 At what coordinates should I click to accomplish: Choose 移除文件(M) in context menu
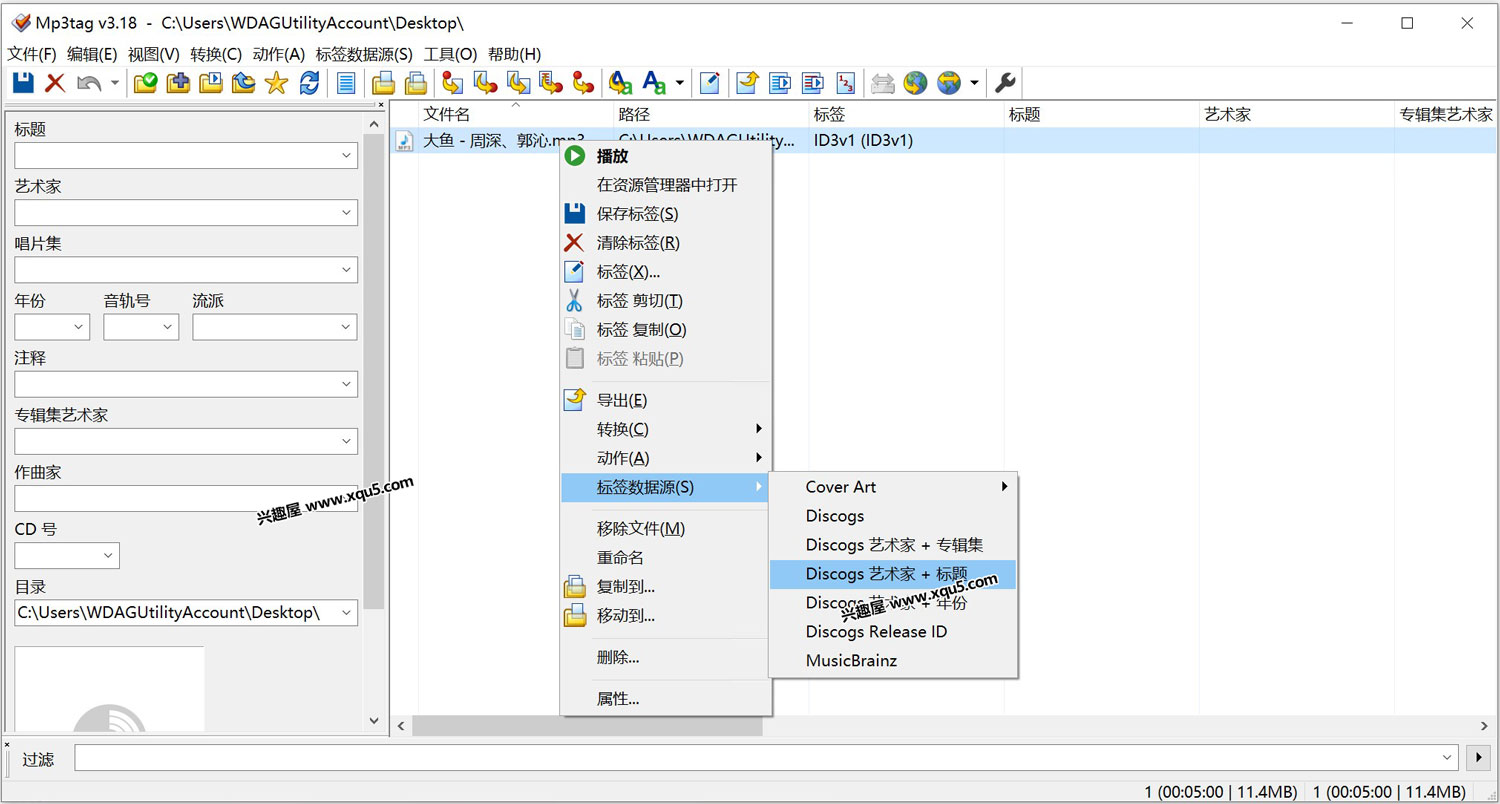(x=666, y=529)
